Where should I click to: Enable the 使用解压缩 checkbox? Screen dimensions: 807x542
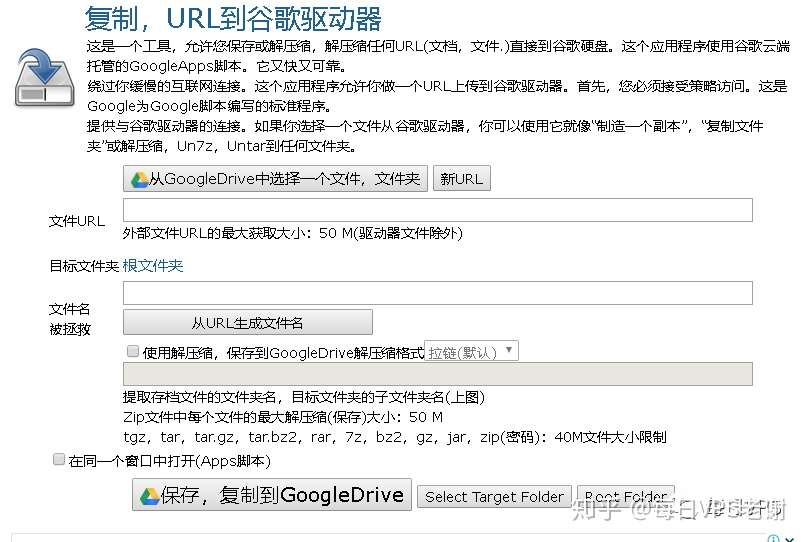pyautogui.click(x=133, y=351)
